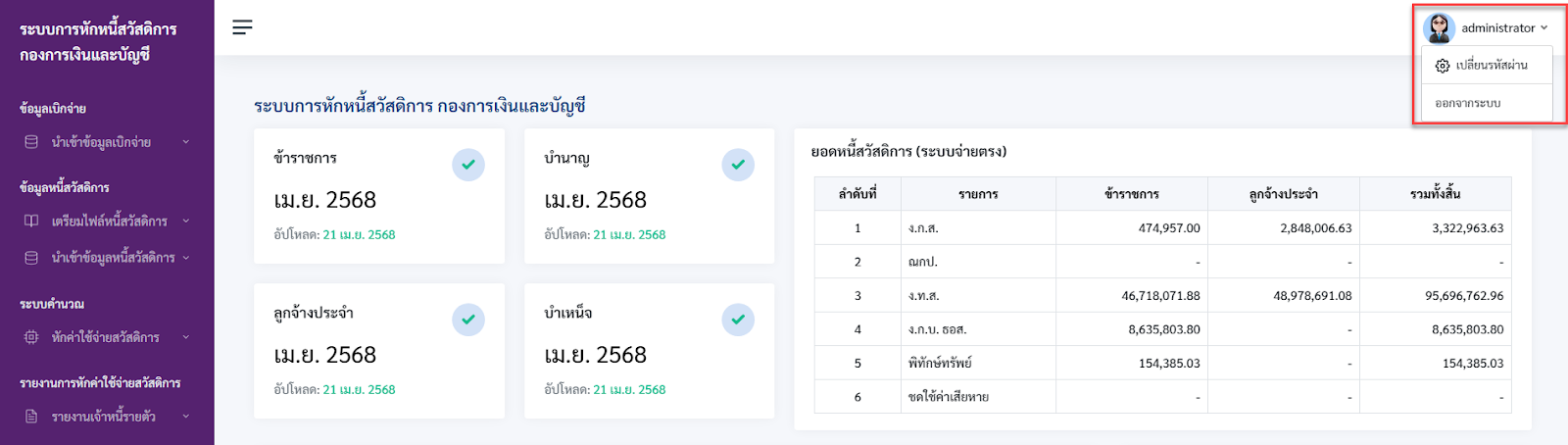Viewport: 1568px width, 445px height.
Task: Click the check icon on บำนาญ card
Action: [738, 165]
